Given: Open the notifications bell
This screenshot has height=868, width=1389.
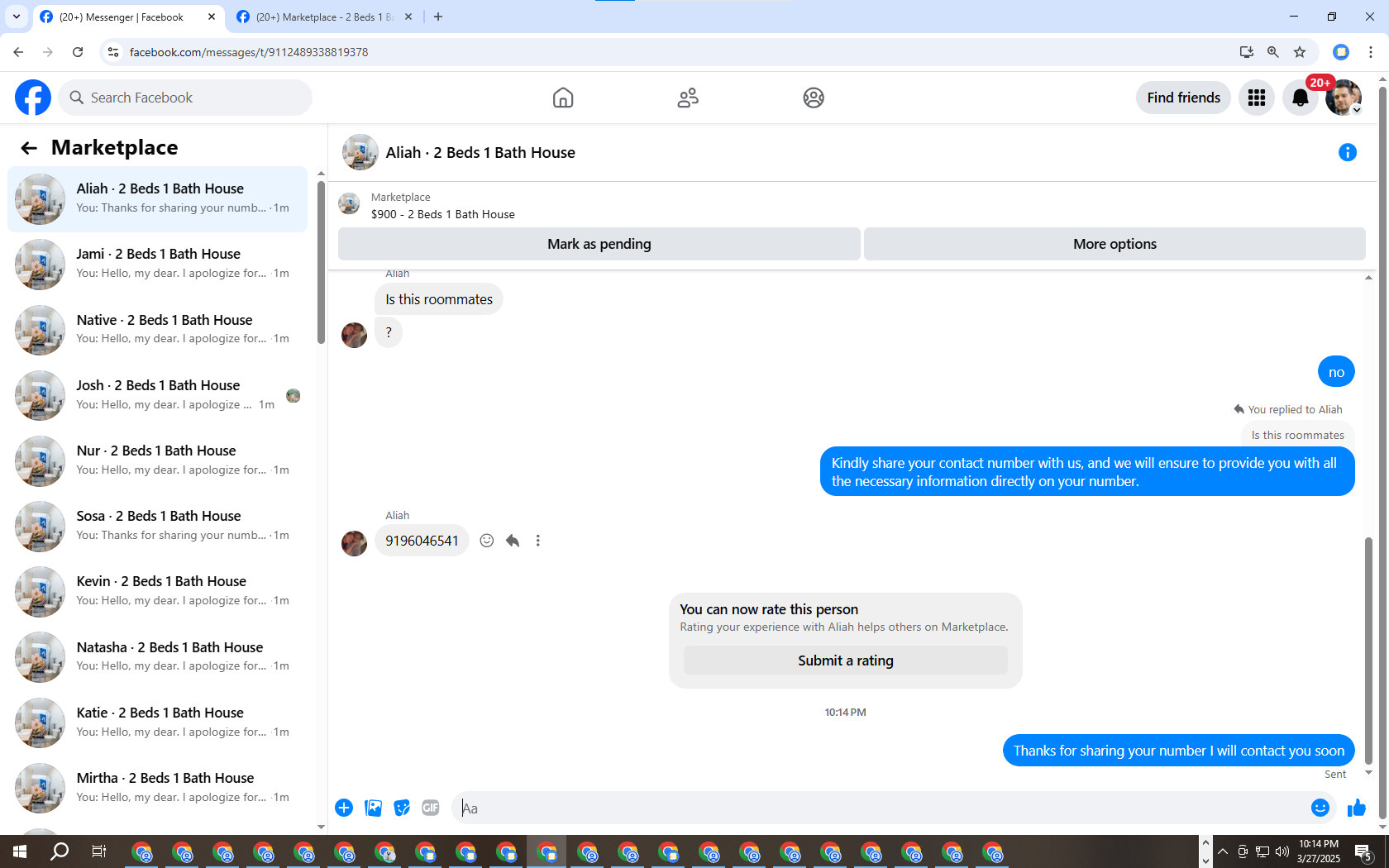Looking at the screenshot, I should coord(1301,98).
